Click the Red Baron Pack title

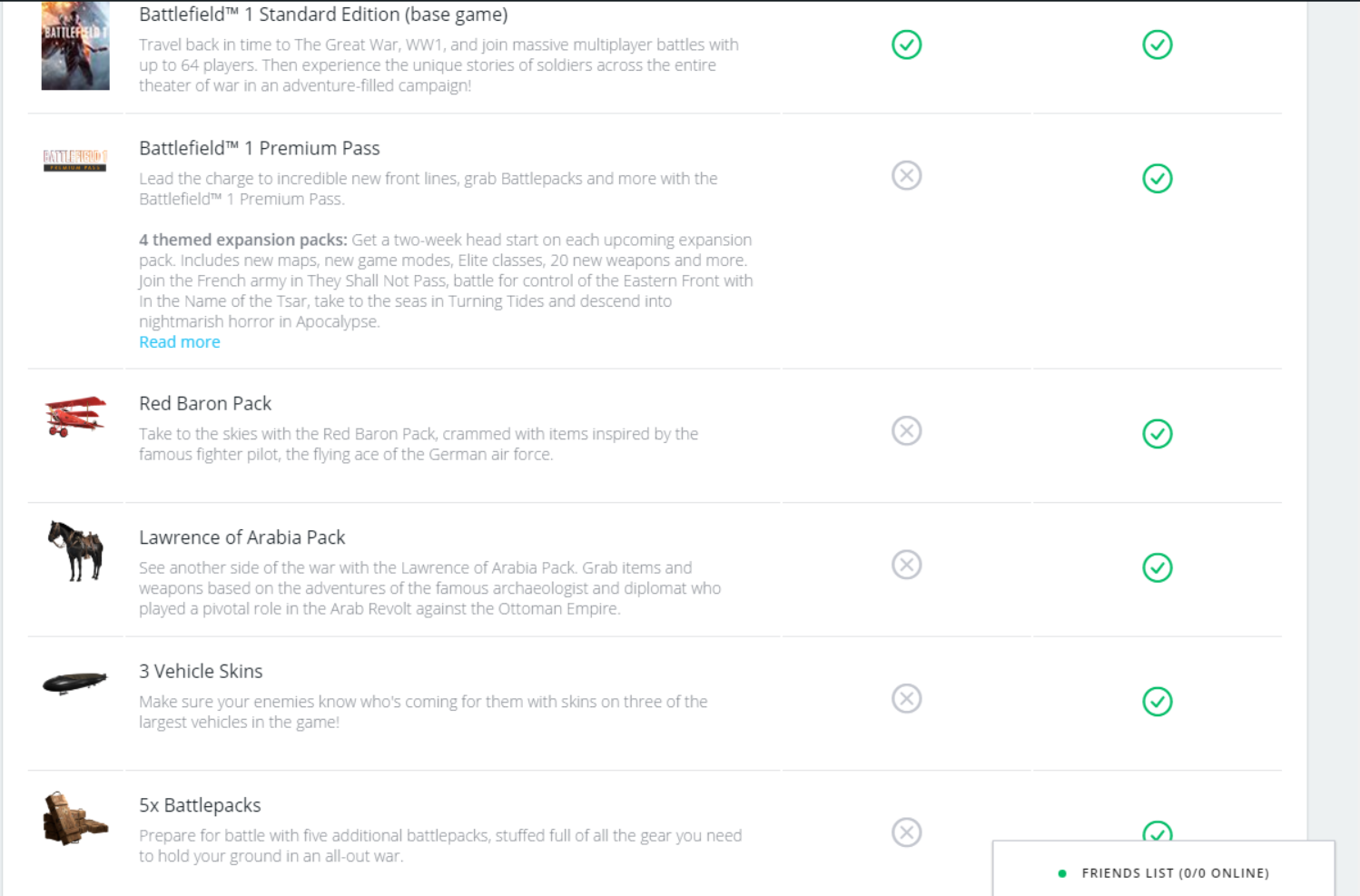pos(205,403)
